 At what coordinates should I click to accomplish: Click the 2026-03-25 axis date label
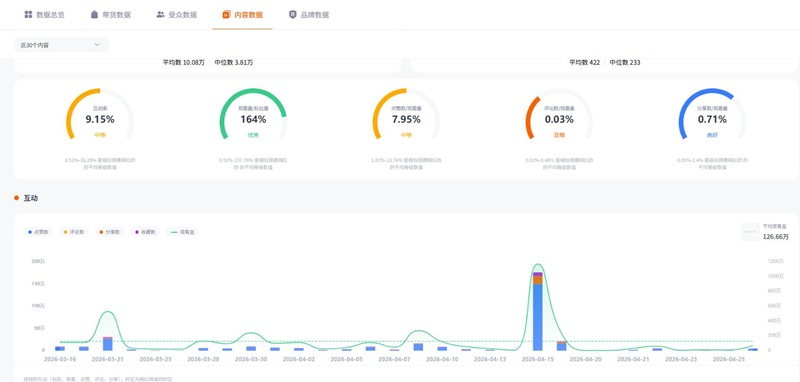coord(155,359)
